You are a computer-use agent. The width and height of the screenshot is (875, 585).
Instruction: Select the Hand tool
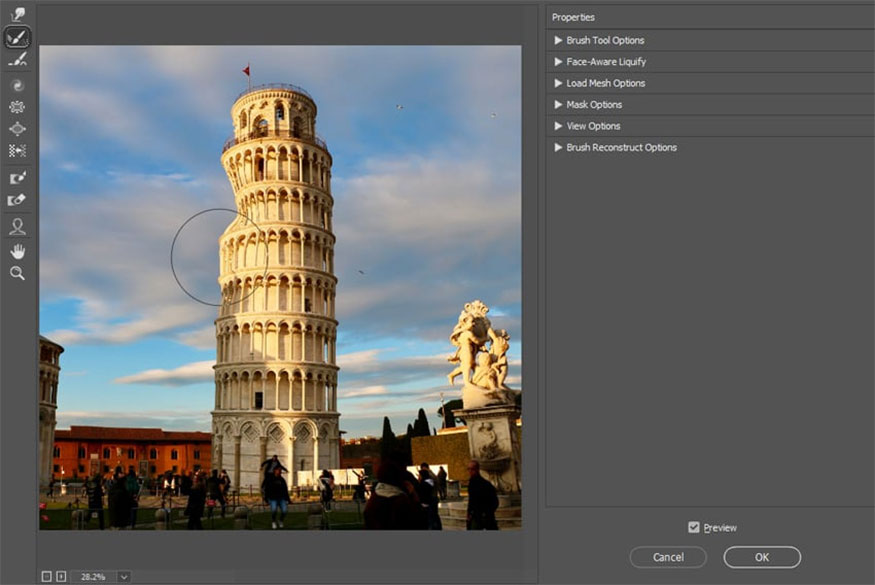point(17,251)
